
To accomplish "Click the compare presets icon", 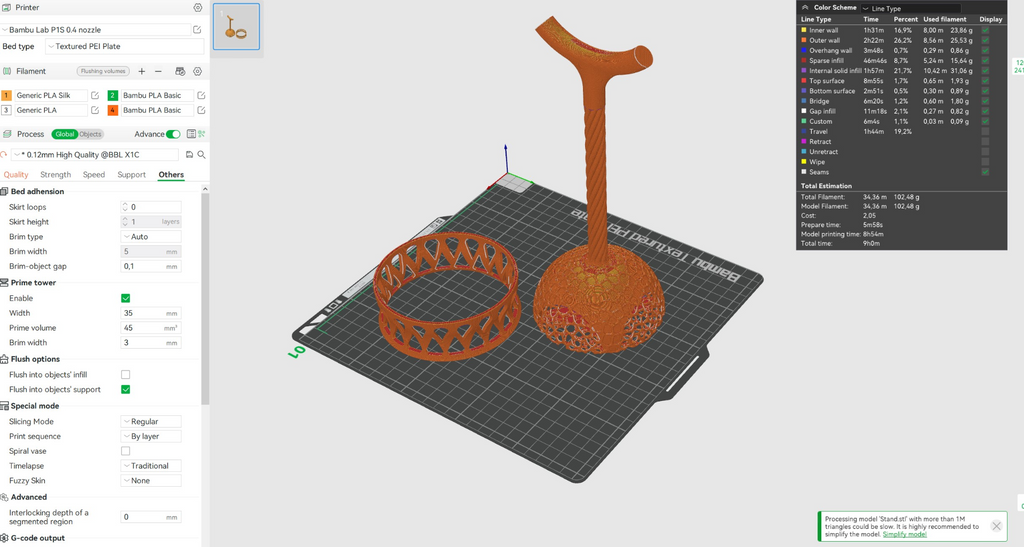I will [x=202, y=134].
